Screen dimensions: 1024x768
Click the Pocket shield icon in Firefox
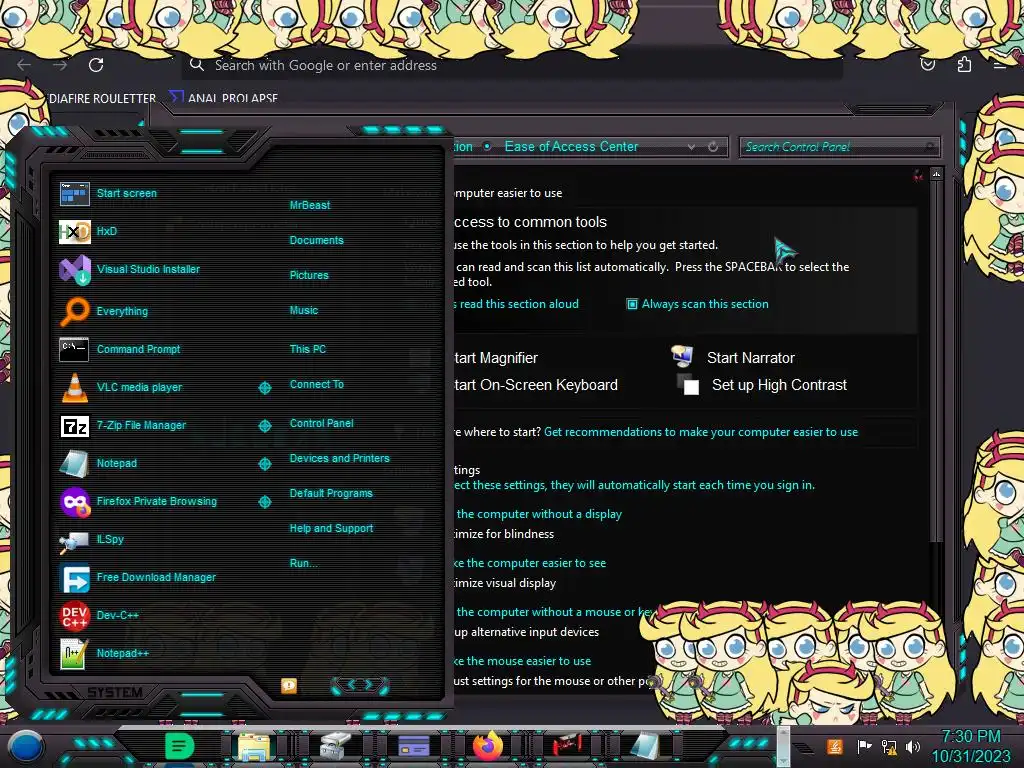pyautogui.click(x=927, y=64)
